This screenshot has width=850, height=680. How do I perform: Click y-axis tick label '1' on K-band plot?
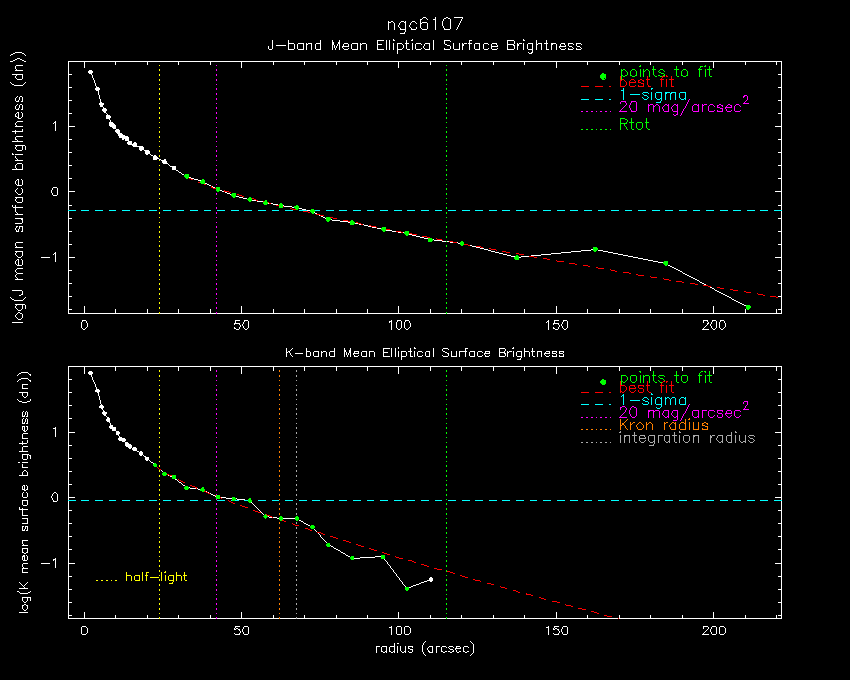tap(55, 432)
